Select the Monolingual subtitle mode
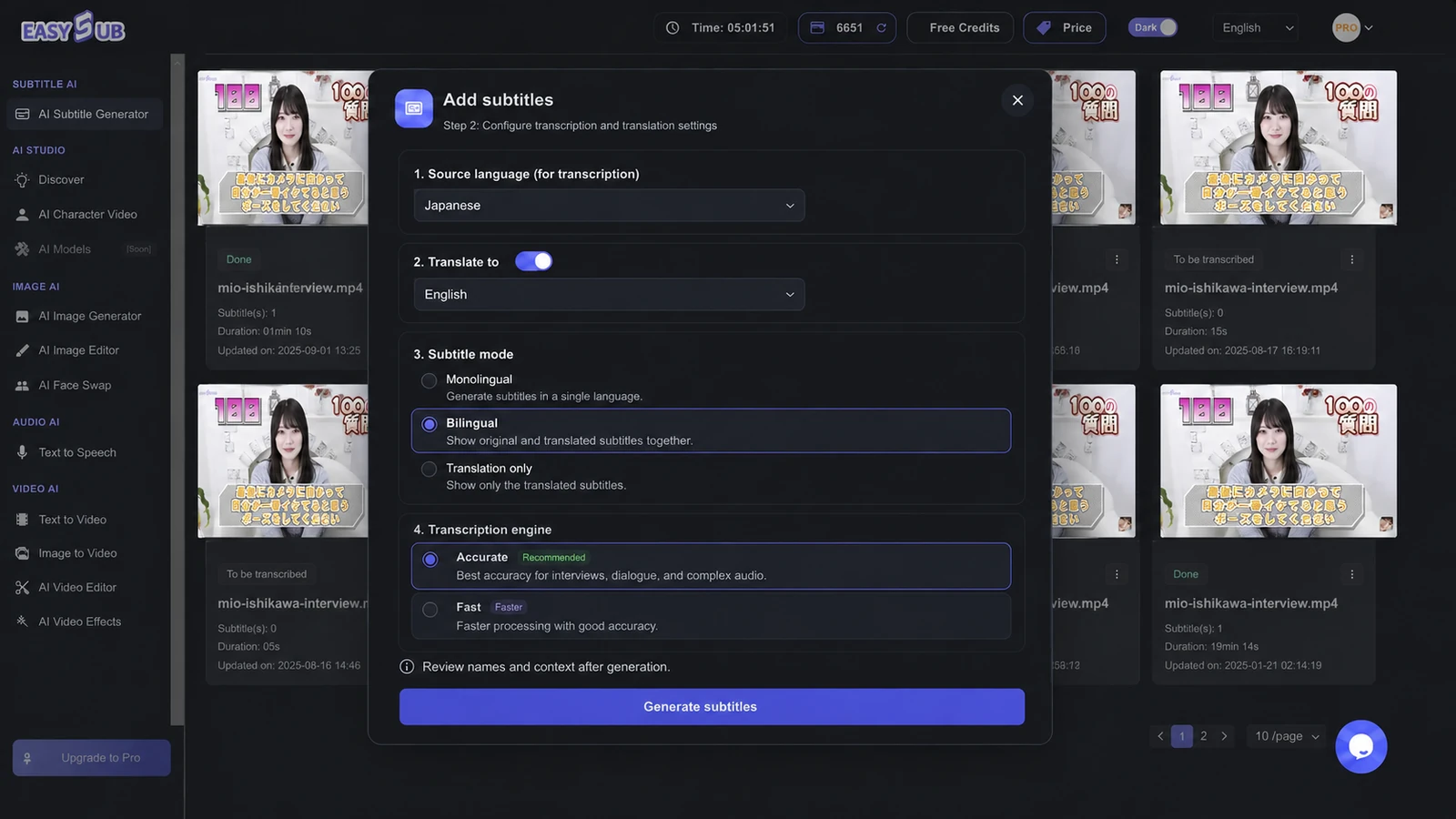This screenshot has width=1456, height=819. tap(429, 380)
